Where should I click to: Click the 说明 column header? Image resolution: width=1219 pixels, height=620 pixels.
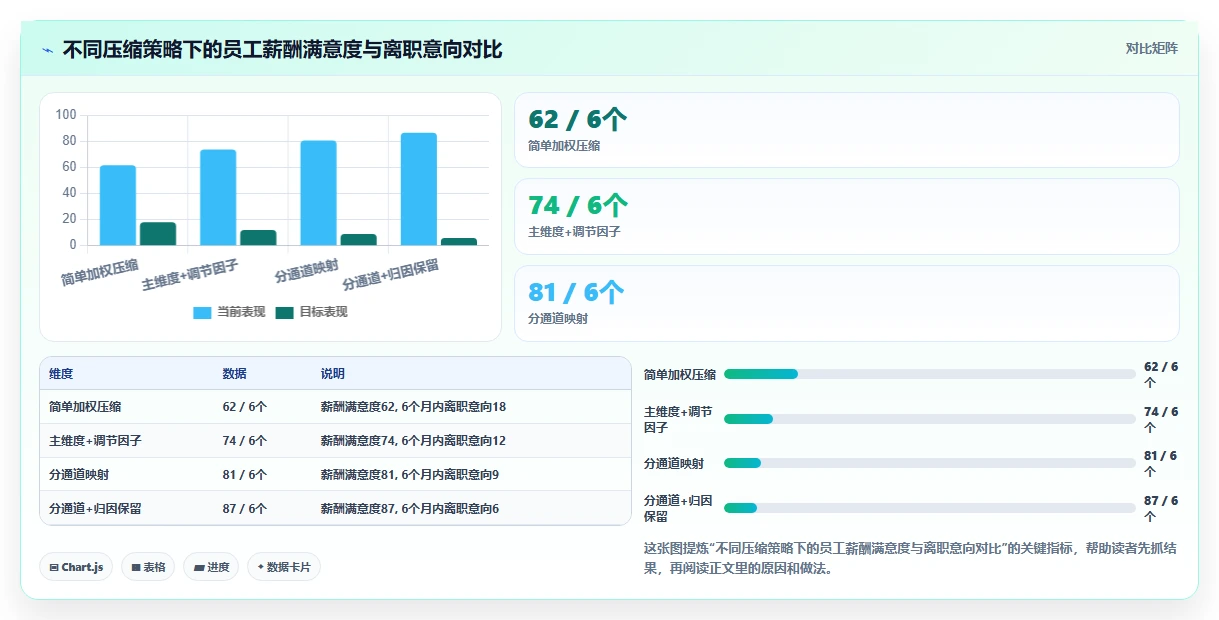pos(333,373)
